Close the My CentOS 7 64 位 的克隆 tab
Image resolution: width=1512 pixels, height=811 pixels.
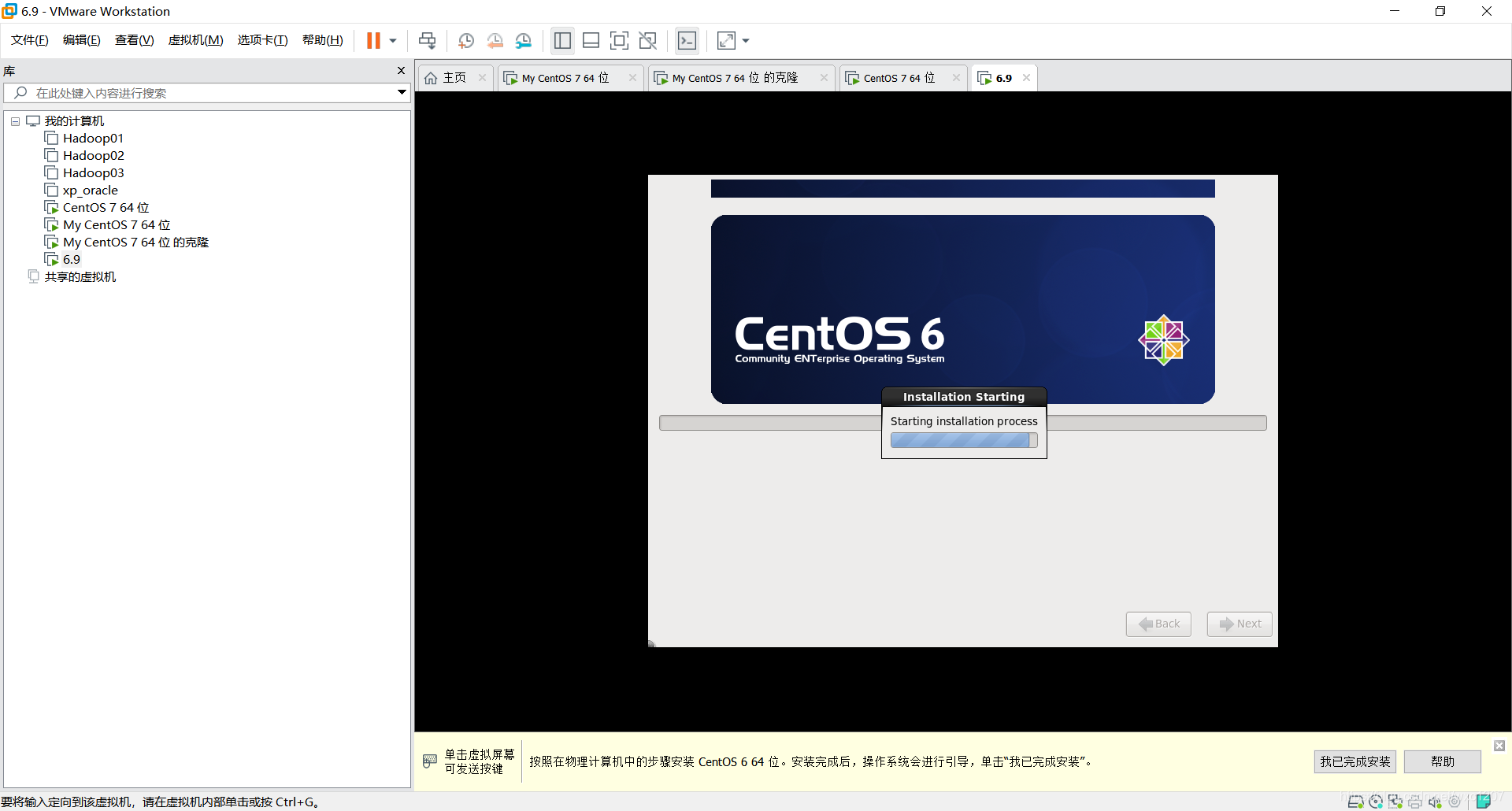pos(824,78)
